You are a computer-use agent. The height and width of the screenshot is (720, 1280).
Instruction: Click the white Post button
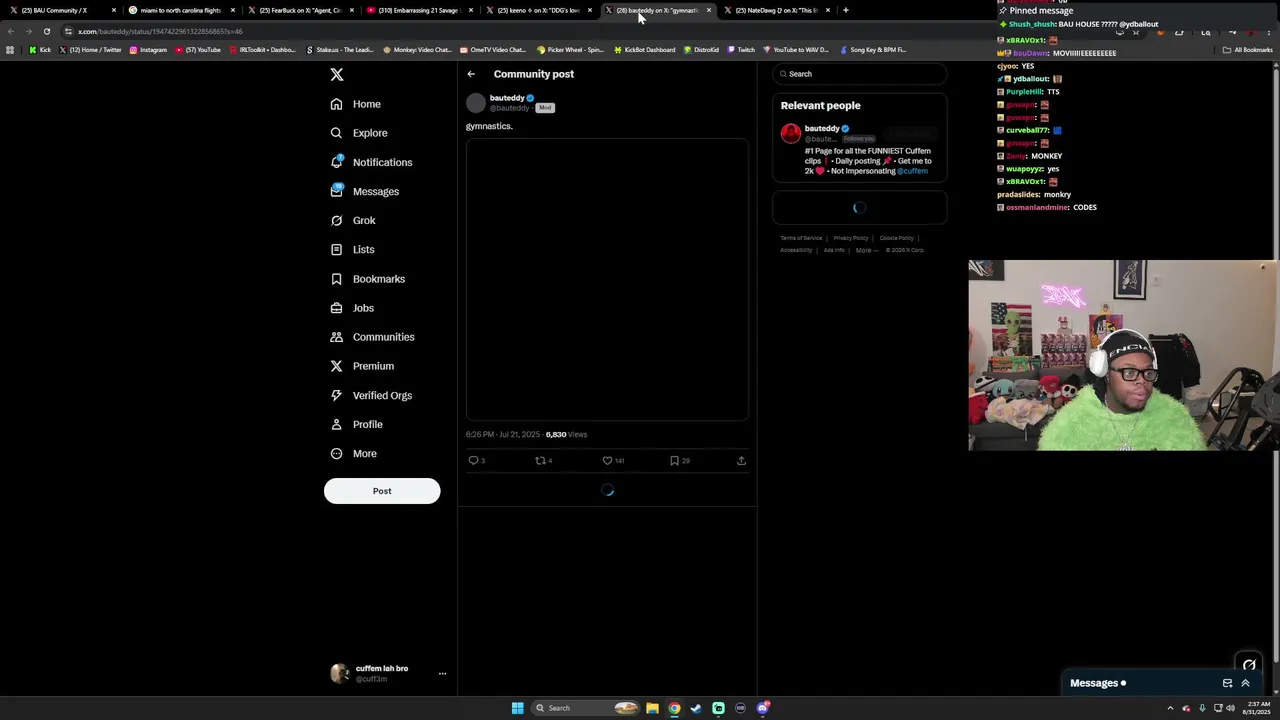pos(382,491)
